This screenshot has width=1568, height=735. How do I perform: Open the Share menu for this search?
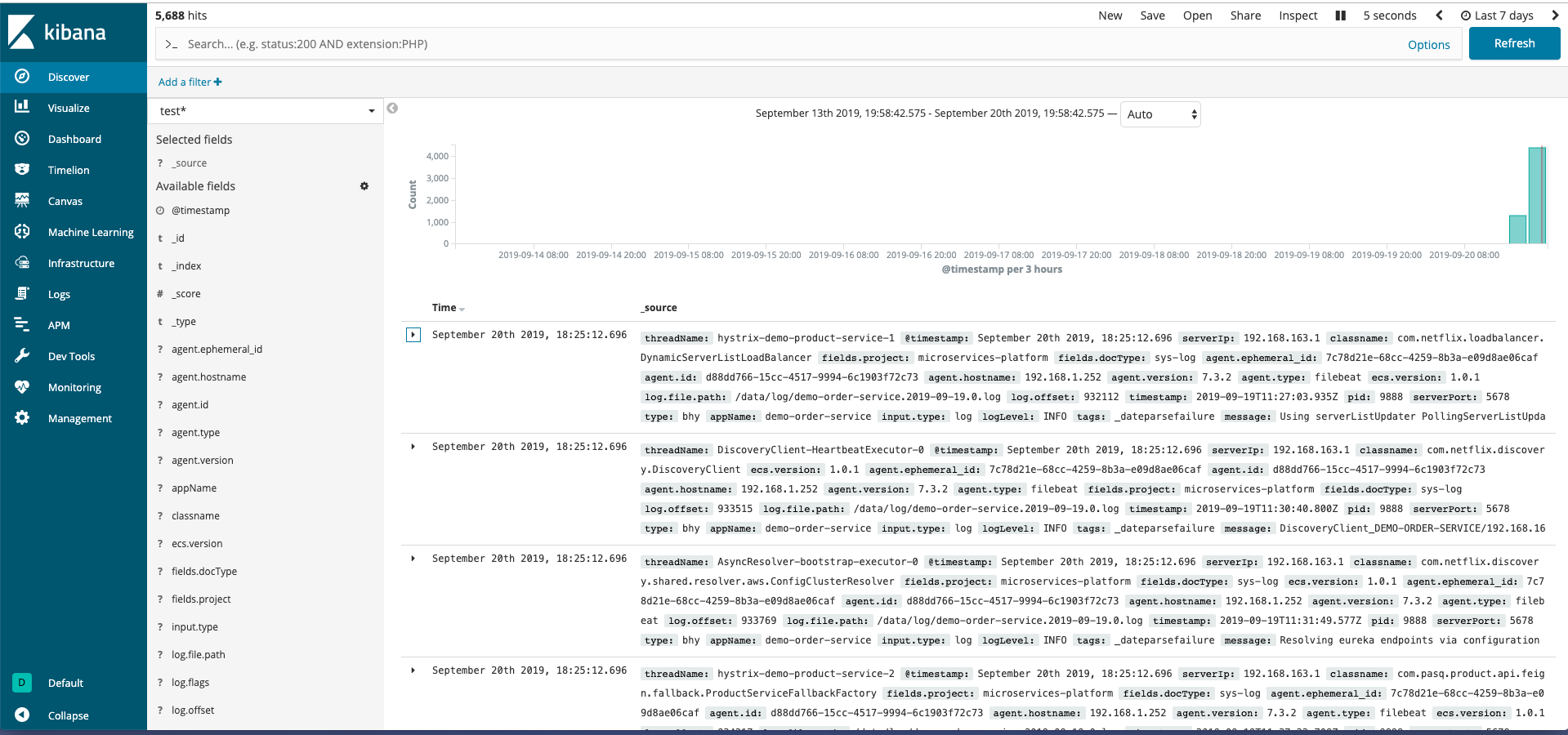click(x=1244, y=15)
